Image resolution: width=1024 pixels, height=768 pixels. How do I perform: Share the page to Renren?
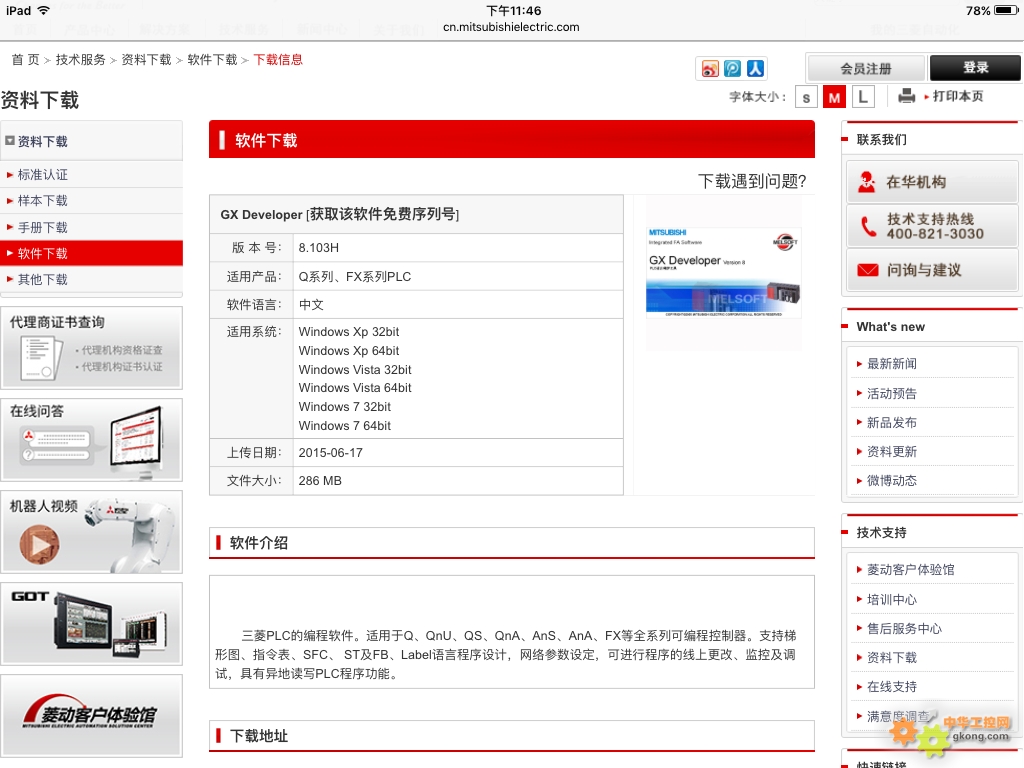point(755,69)
